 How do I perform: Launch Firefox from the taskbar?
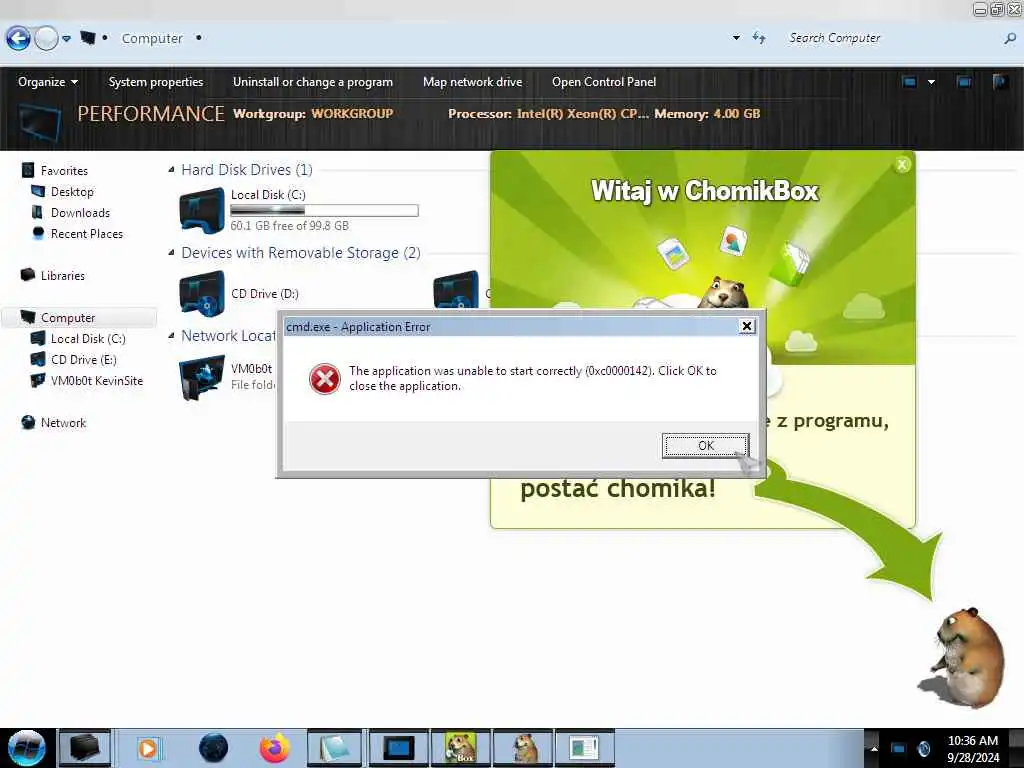pyautogui.click(x=275, y=748)
